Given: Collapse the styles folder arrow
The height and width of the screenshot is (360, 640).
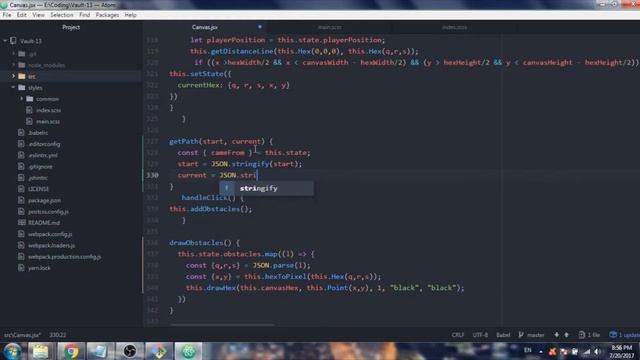Looking at the screenshot, I should [13, 87].
